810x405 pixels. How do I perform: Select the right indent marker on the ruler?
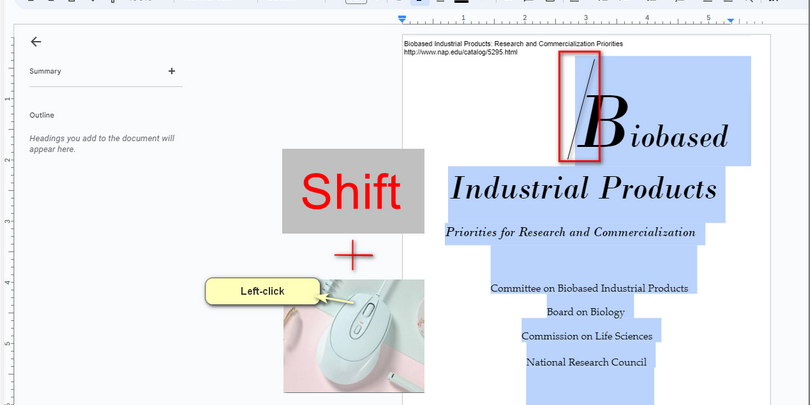[730, 21]
